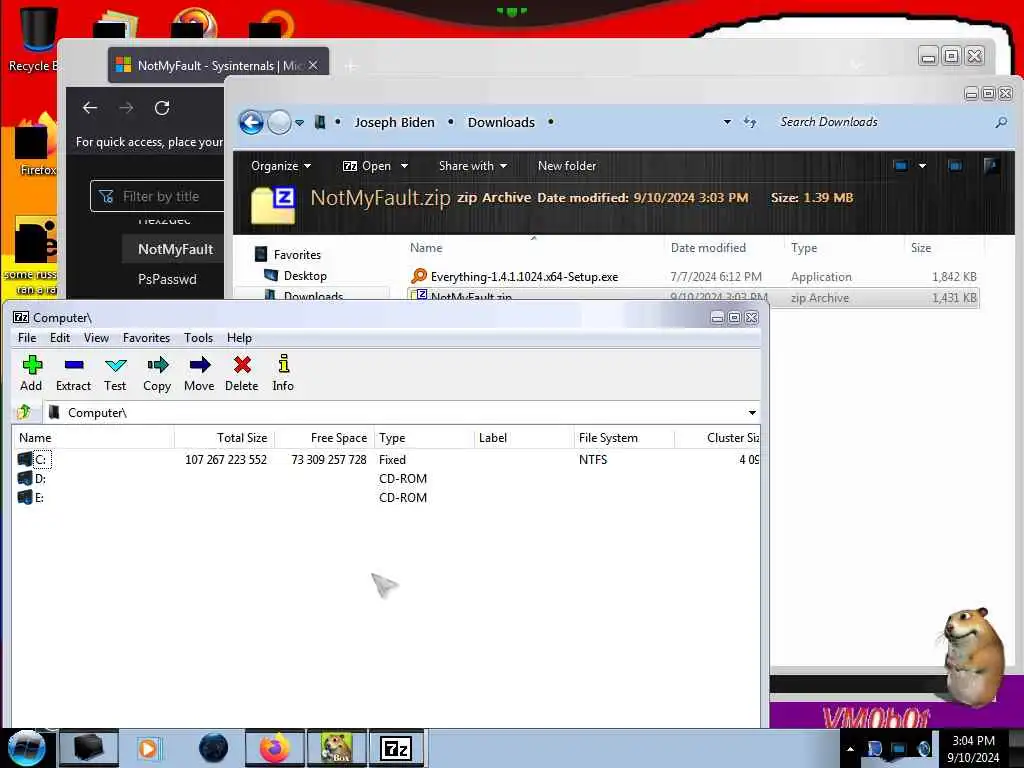The height and width of the screenshot is (768, 1024).
Task: Expand address bar history dropdown
Action: 727,122
